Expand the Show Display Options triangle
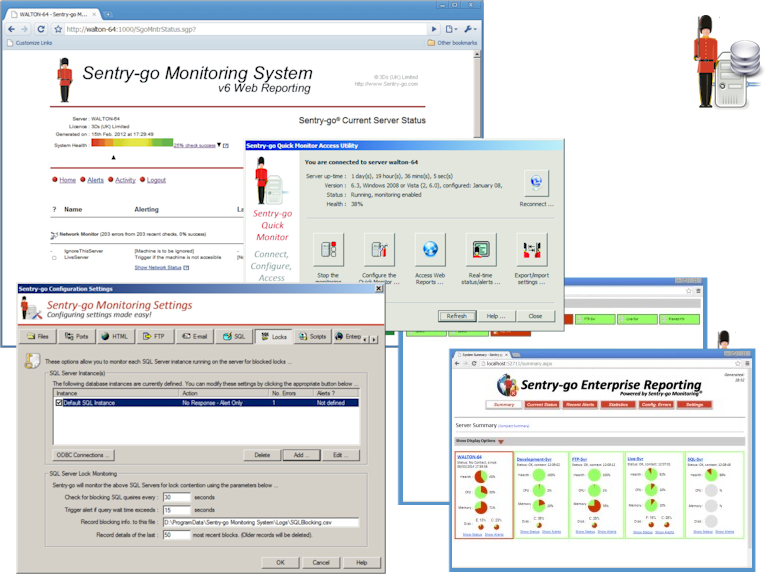Image resolution: width=767 pixels, height=575 pixels. click(x=500, y=441)
